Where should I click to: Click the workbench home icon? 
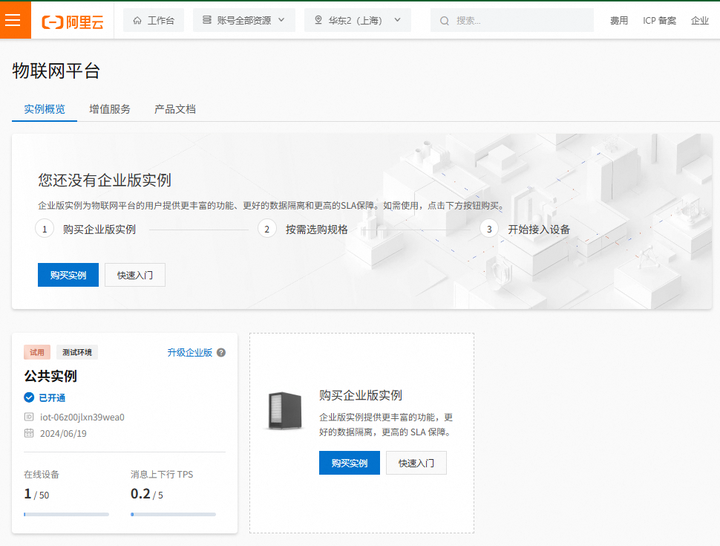click(137, 20)
